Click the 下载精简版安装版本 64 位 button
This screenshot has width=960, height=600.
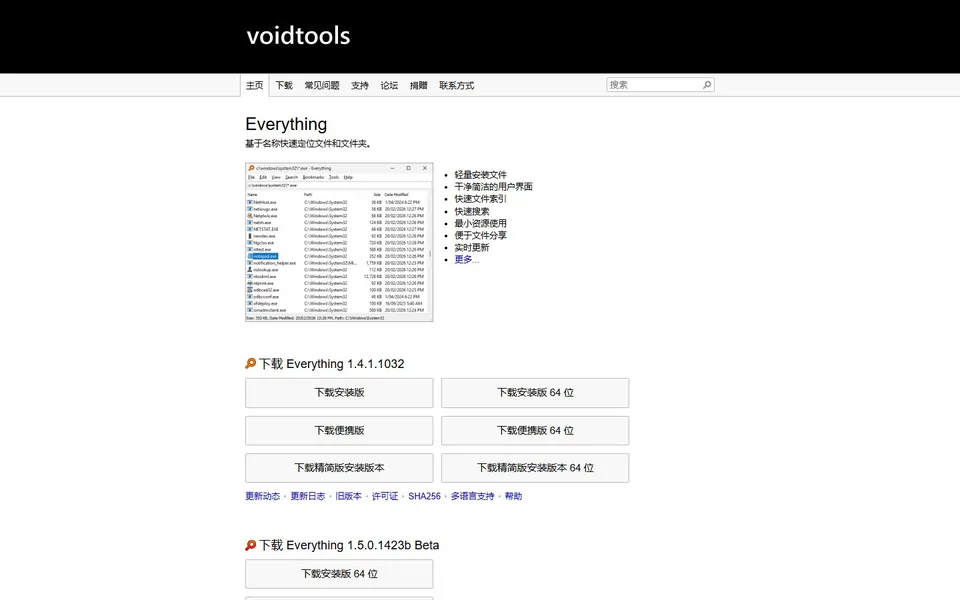point(535,468)
